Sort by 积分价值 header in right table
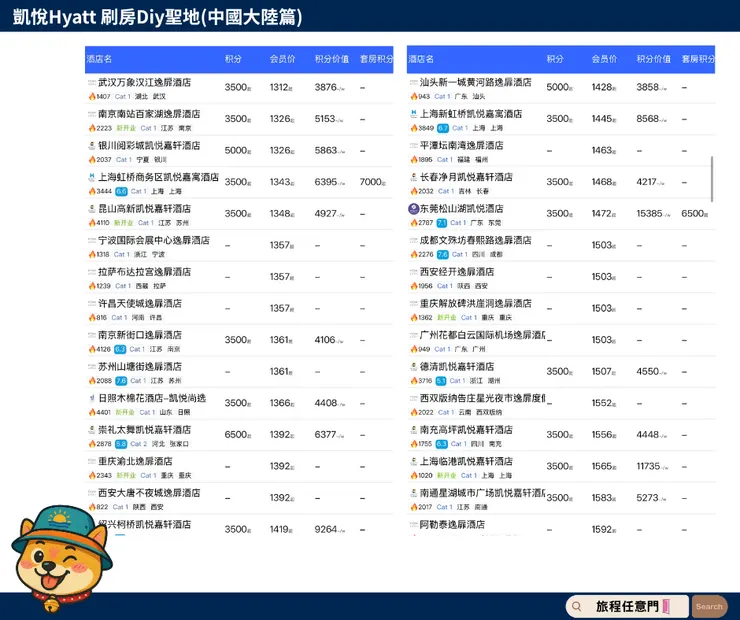 click(654, 59)
